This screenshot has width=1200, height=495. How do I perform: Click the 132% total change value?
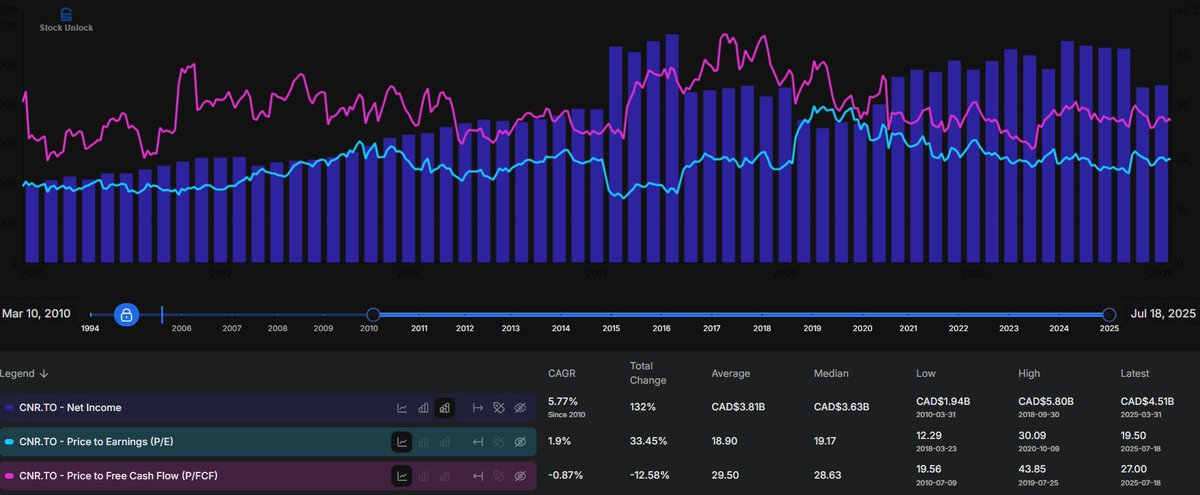643,406
